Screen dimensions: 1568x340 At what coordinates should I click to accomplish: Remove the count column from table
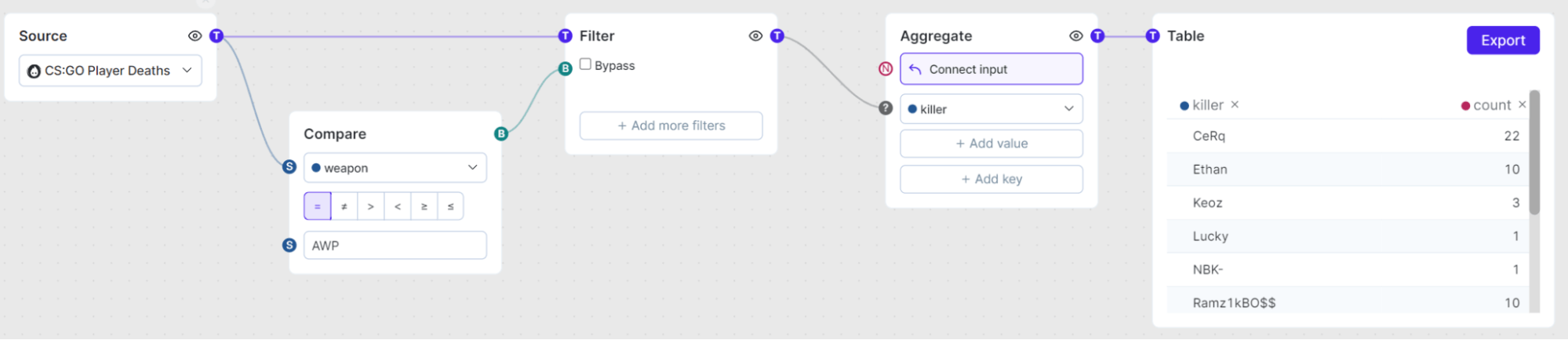click(1522, 104)
